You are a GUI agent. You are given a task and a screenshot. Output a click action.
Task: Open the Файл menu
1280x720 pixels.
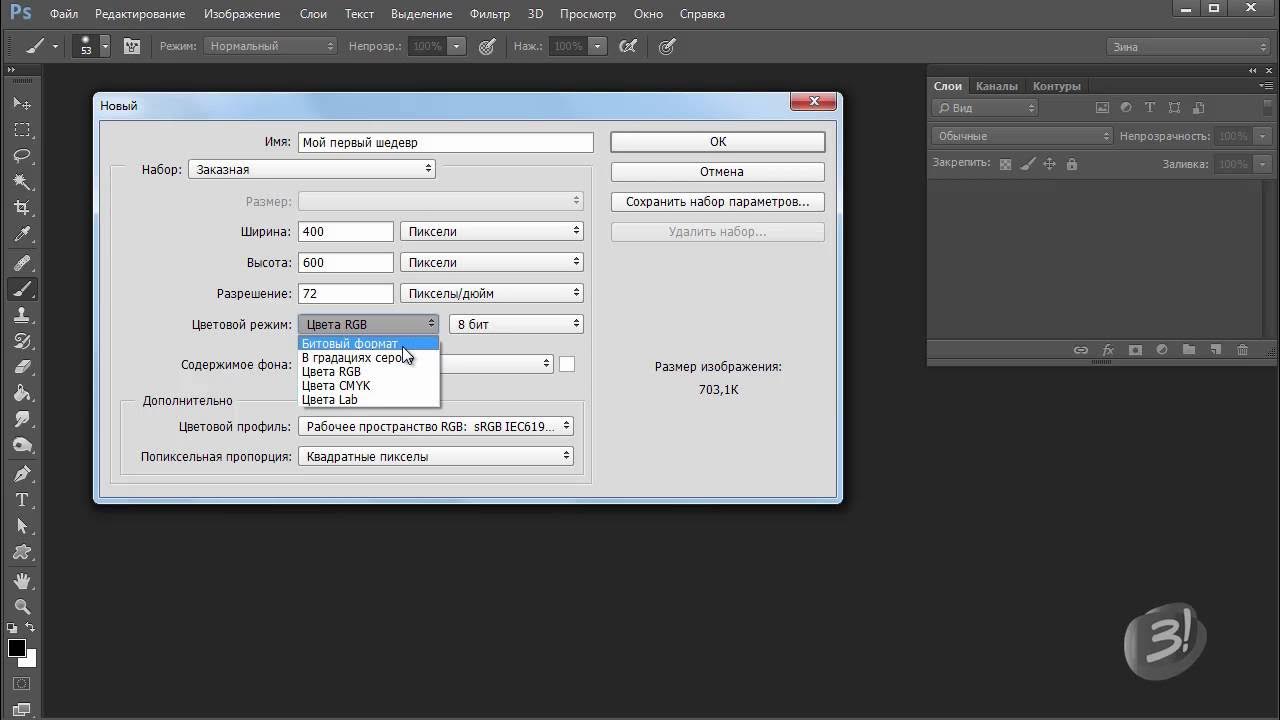click(64, 14)
